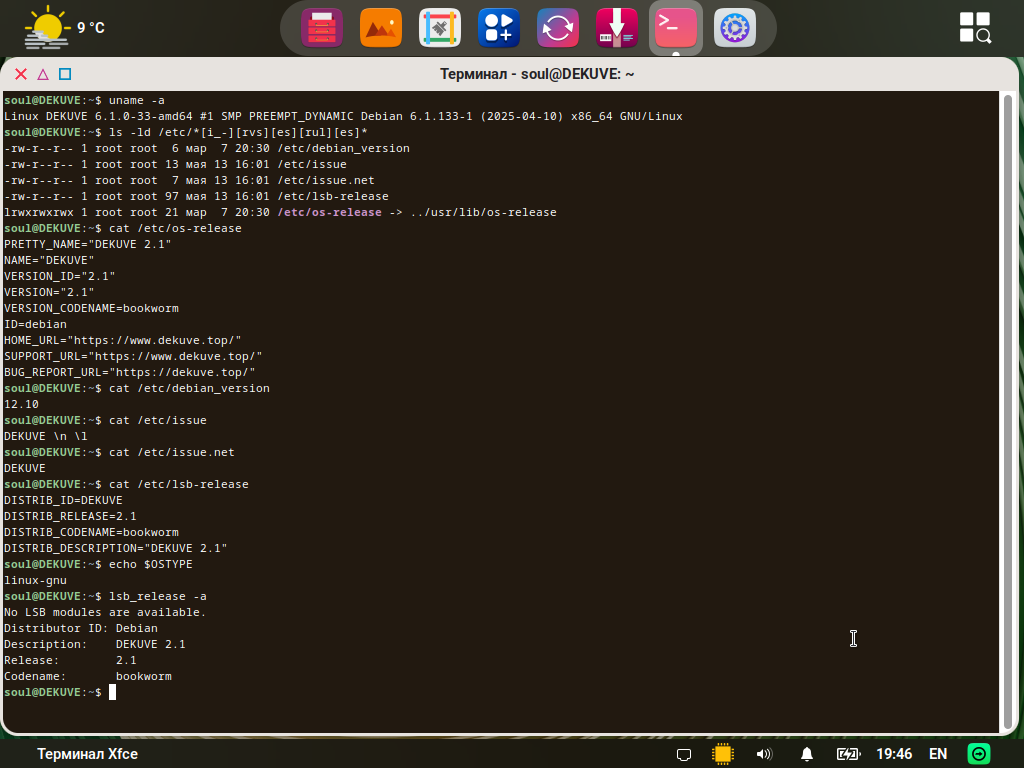
Task: Click the /etc/lsb-release listing row
Action: point(196,197)
